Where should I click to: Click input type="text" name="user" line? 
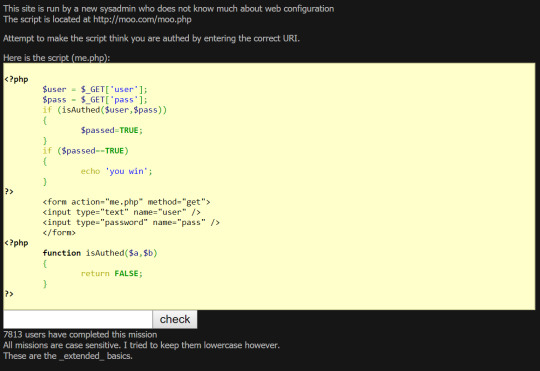click(x=122, y=212)
